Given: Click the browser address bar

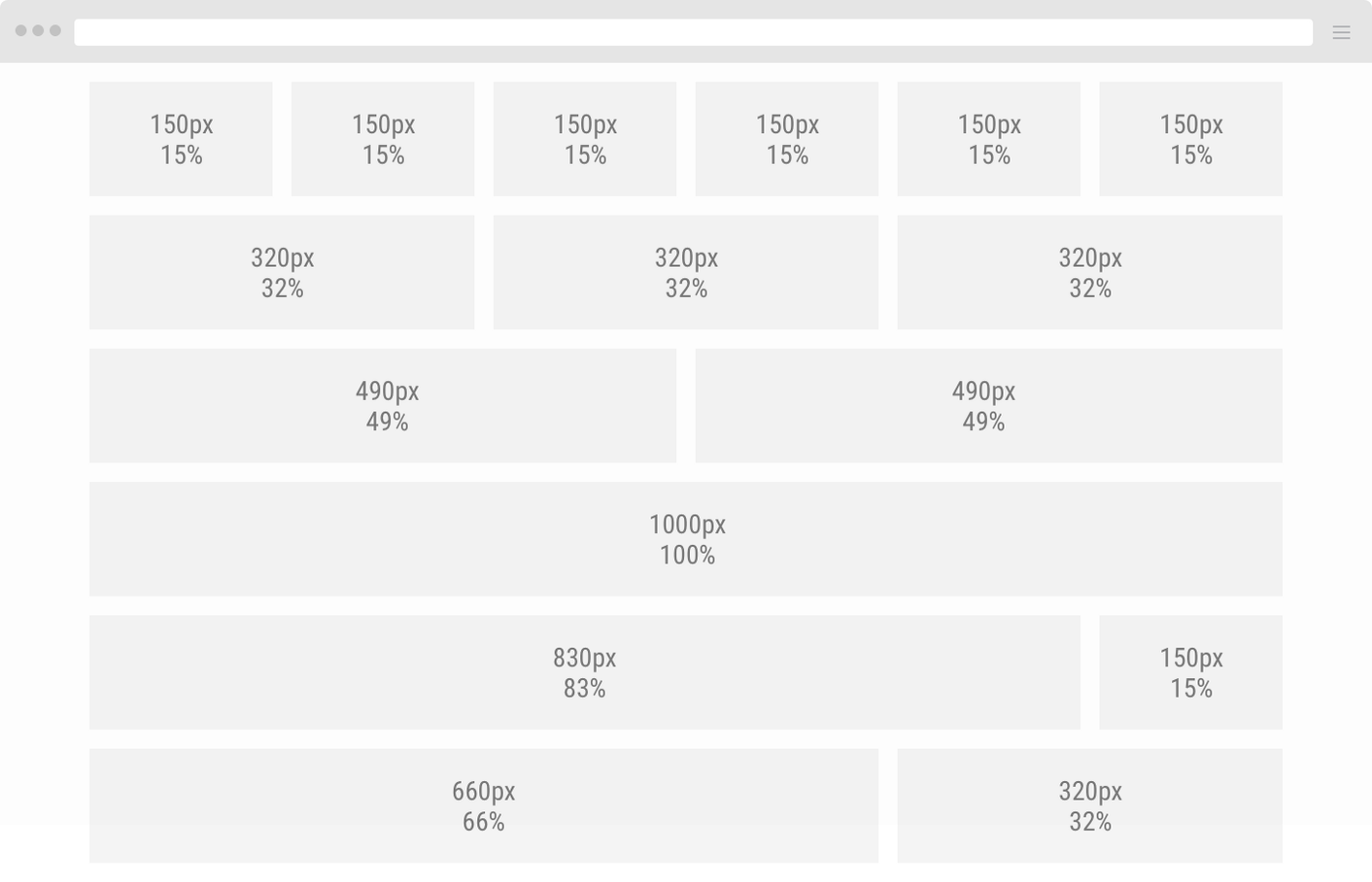Looking at the screenshot, I should pyautogui.click(x=693, y=32).
